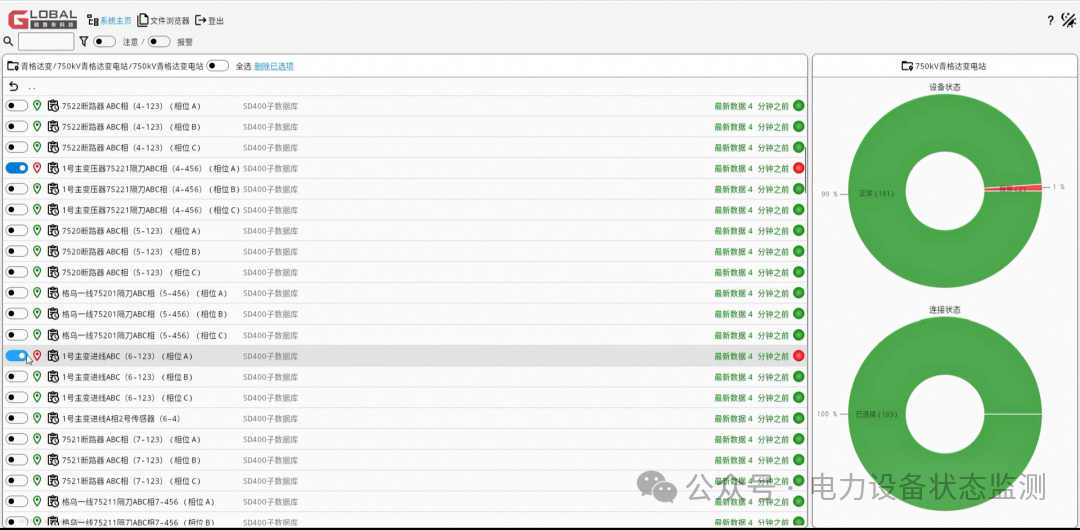Click the wand icon at top right
Screen dimensions: 1080x530
[x=1068, y=20]
